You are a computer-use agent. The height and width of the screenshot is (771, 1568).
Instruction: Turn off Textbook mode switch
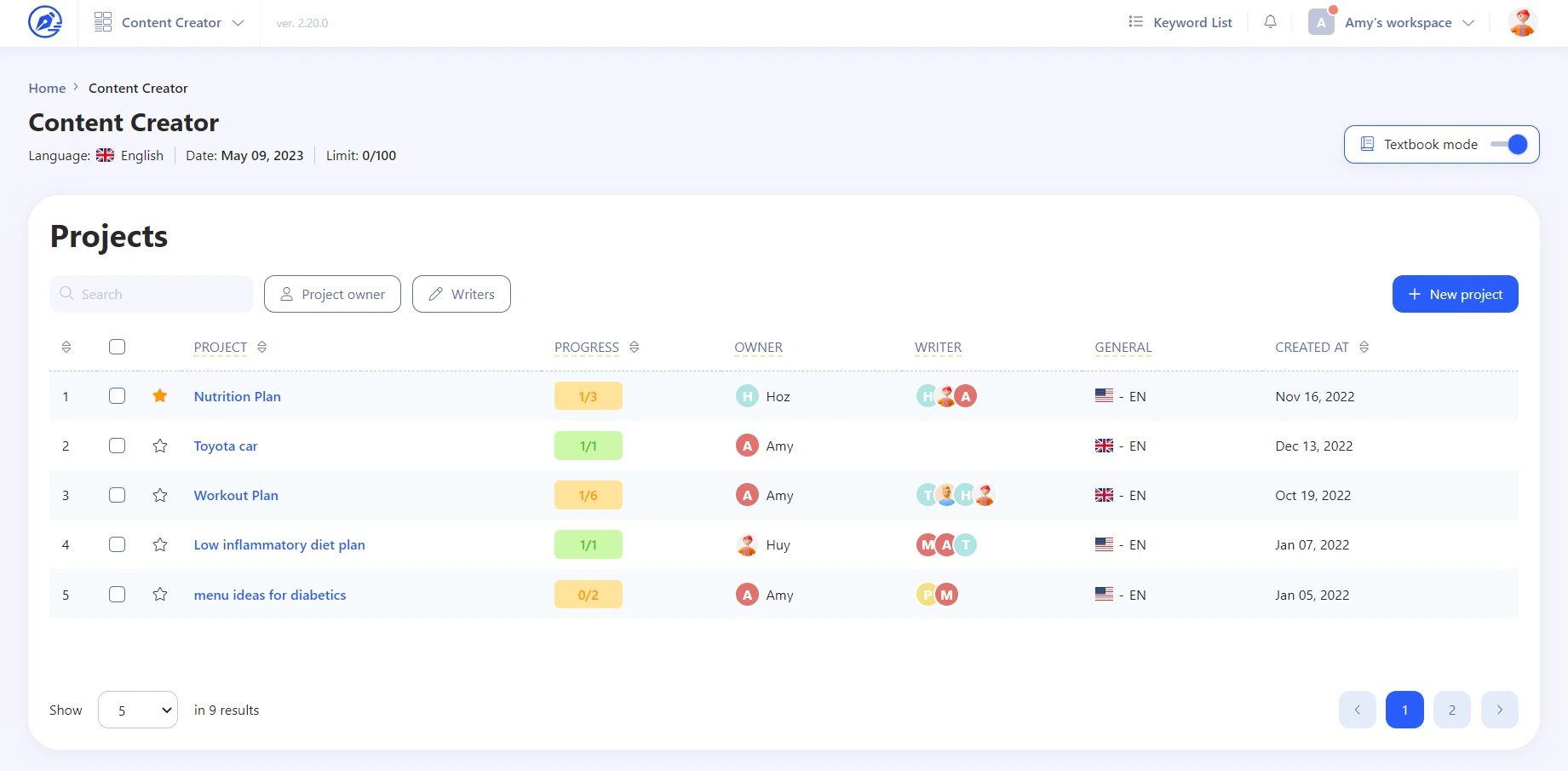(1508, 145)
